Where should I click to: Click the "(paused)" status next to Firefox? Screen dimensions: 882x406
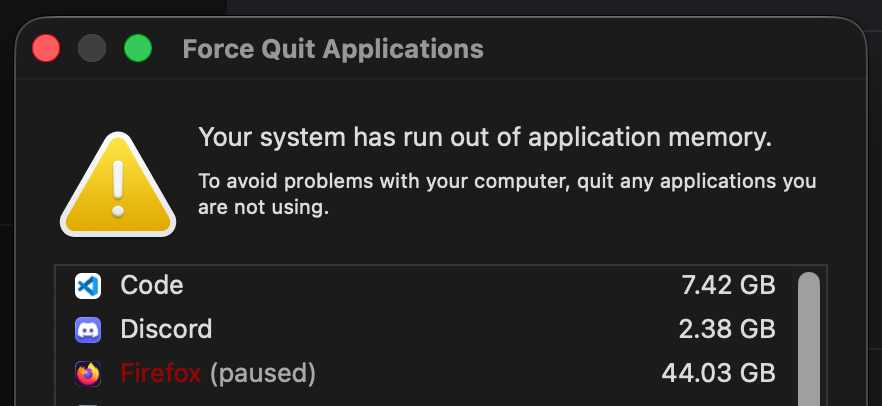[262, 374]
